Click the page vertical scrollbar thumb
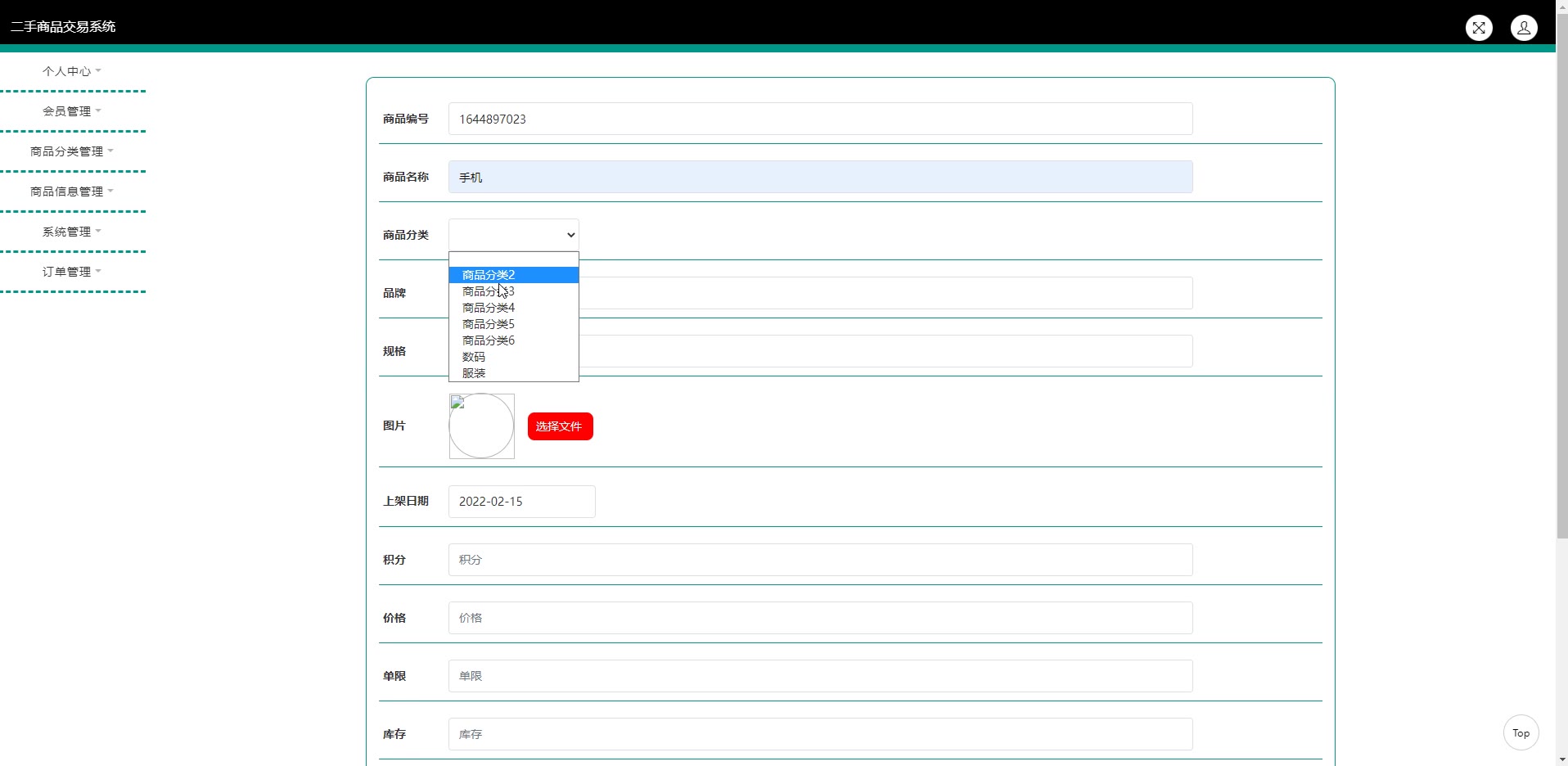The width and height of the screenshot is (1568, 766). click(1561, 277)
